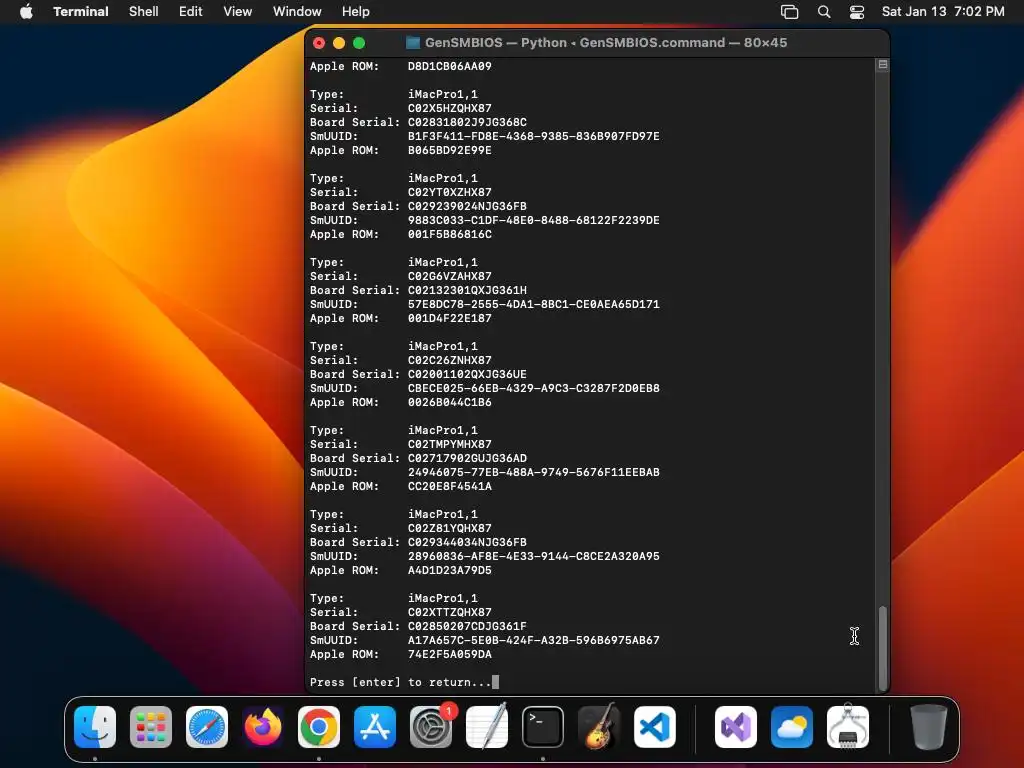Open the Terminal app menu
Screen dimensions: 1024x768
coord(80,12)
